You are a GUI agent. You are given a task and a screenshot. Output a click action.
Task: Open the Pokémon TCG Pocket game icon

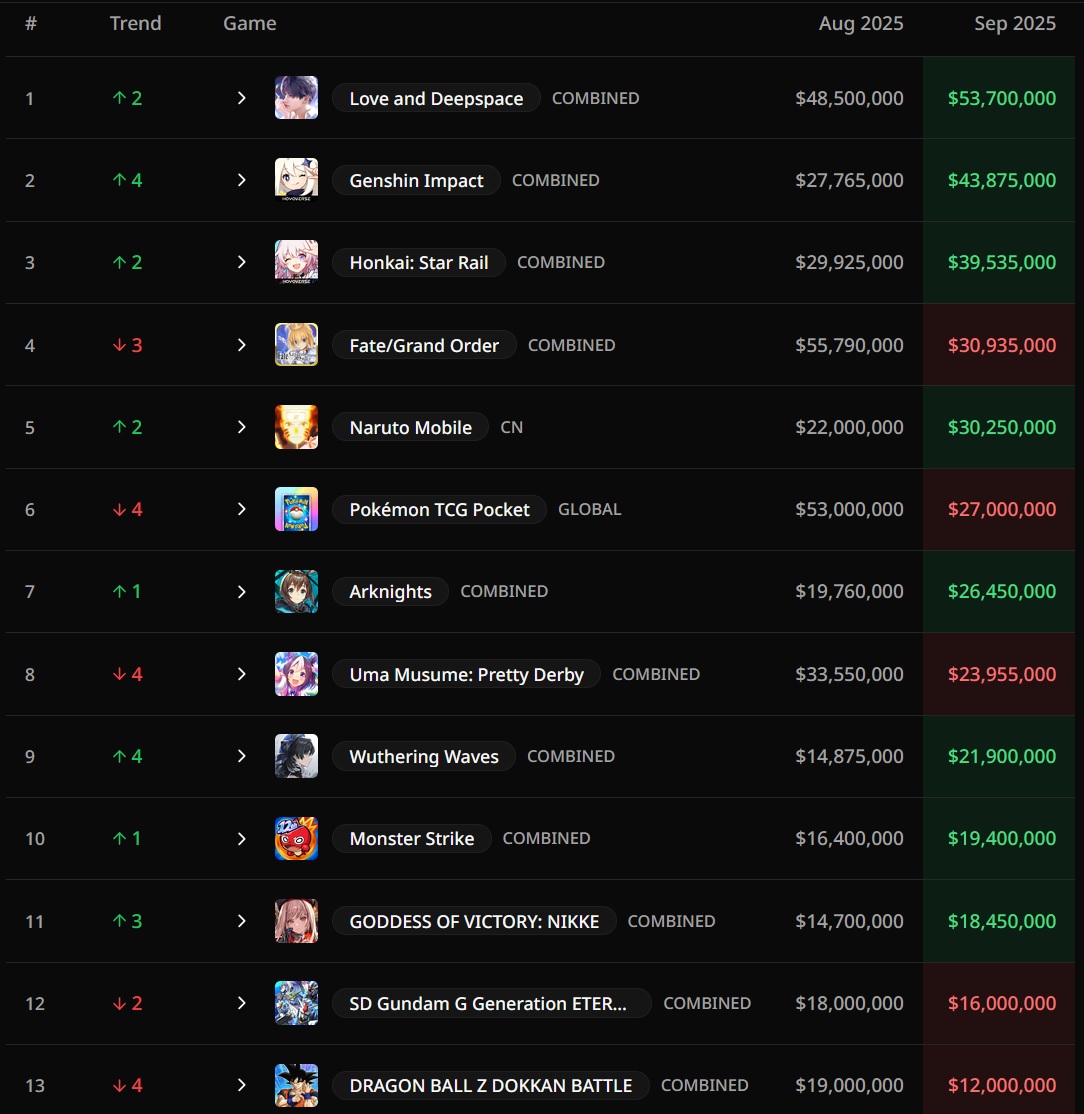pos(296,509)
